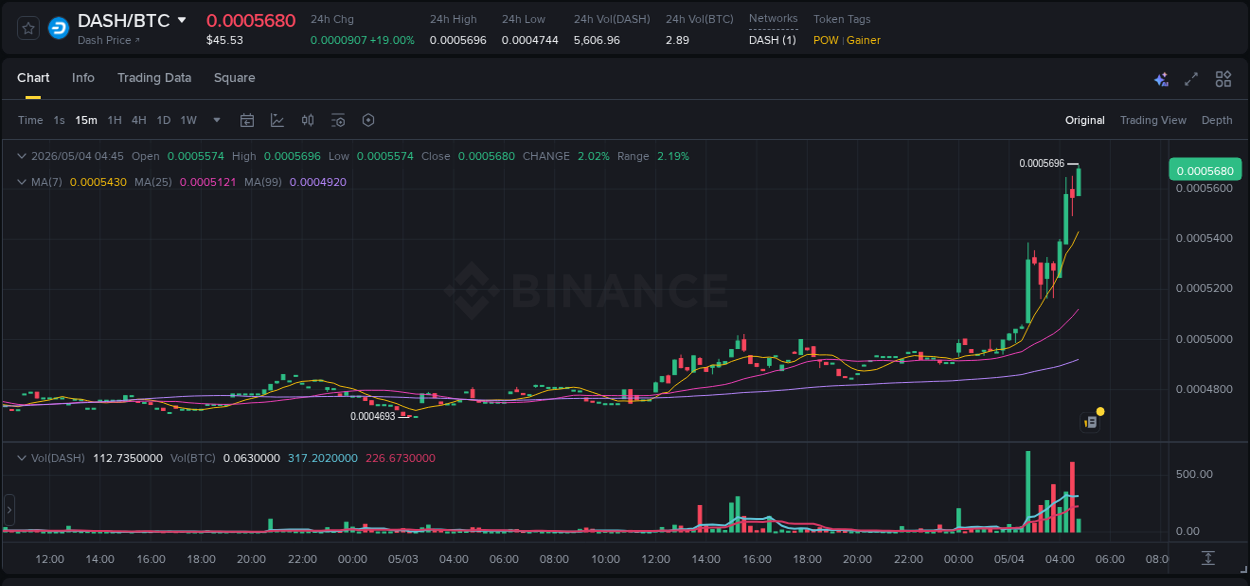Screen dimensions: 1250x586
Task: Click the 24h Low value 0.0004744
Action: [x=530, y=40]
